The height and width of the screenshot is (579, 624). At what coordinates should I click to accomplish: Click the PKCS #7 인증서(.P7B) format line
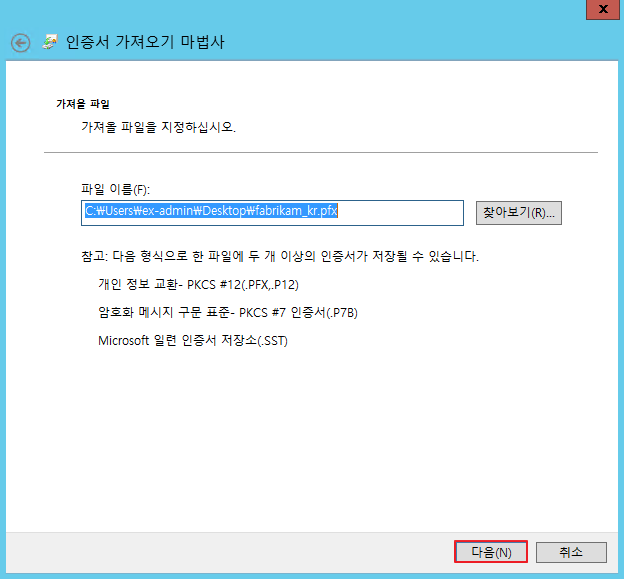[228, 313]
